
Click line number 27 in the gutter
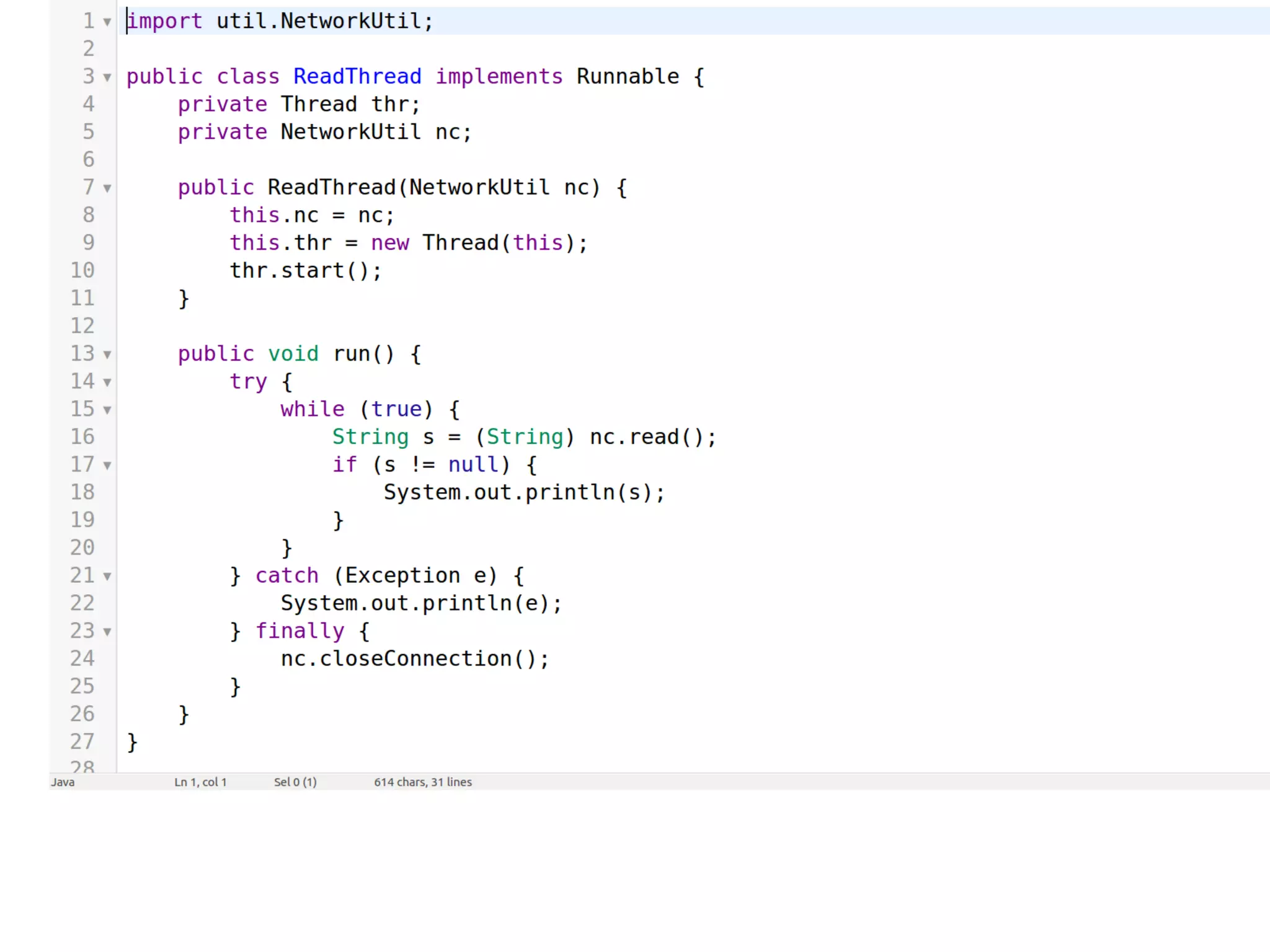click(x=82, y=742)
